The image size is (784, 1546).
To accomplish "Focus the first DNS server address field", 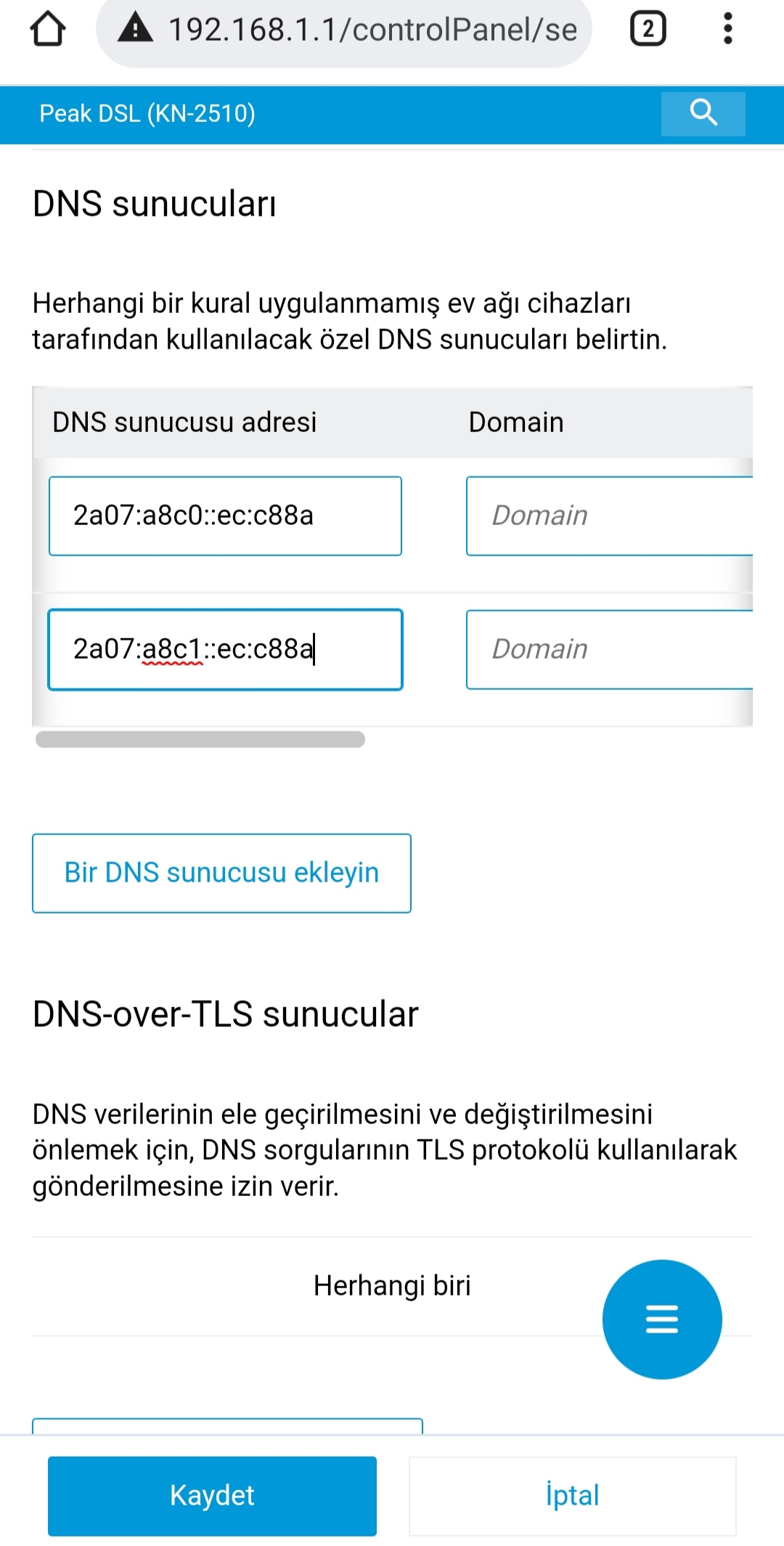I will pos(225,516).
